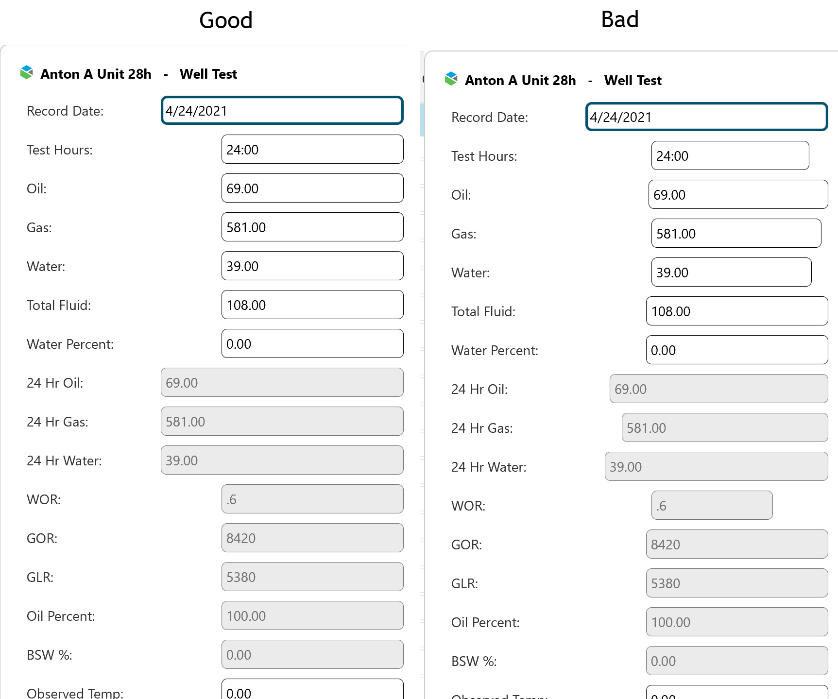Click the app logo icon in the Good panel
The image size is (838, 699).
26,73
